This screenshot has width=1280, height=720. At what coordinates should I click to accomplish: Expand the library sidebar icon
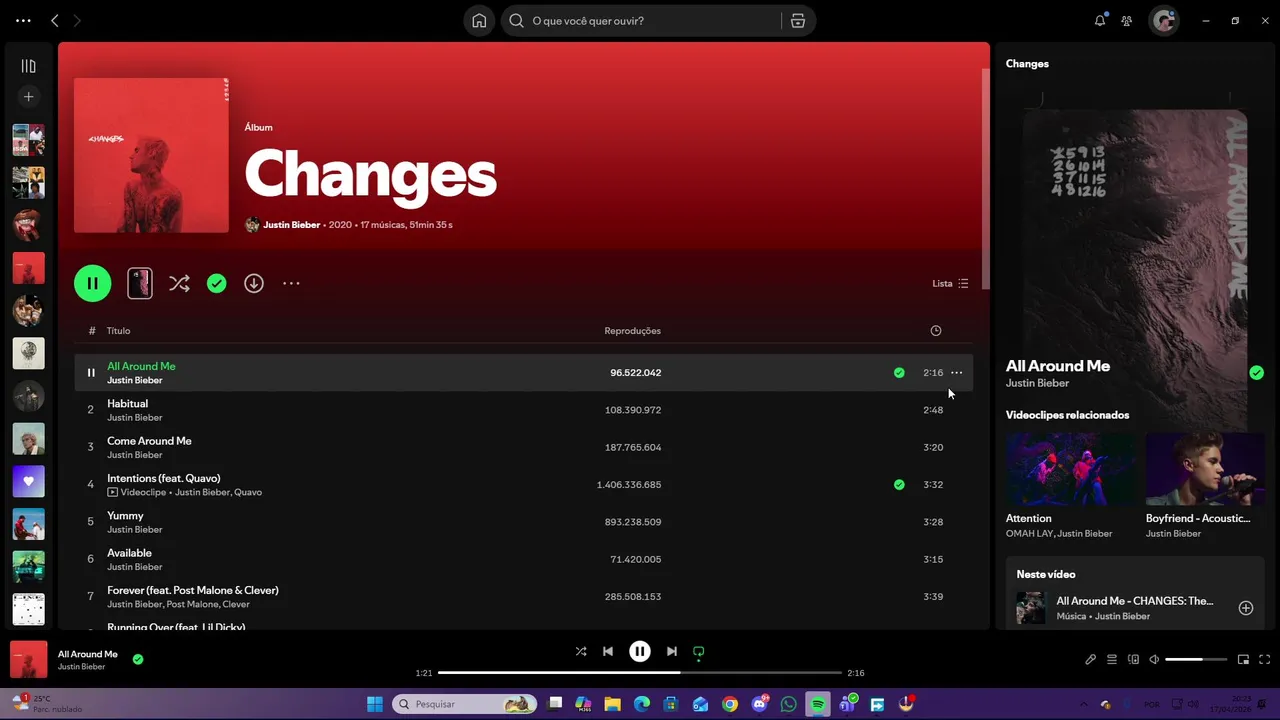(28, 66)
